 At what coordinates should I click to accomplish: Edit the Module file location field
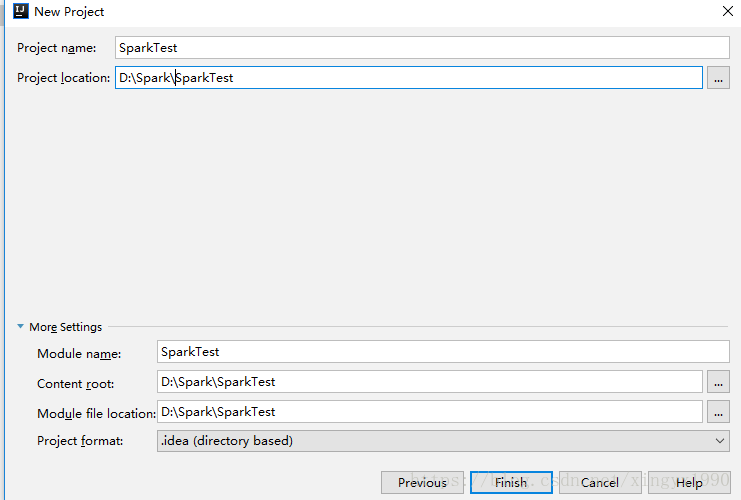coord(430,412)
